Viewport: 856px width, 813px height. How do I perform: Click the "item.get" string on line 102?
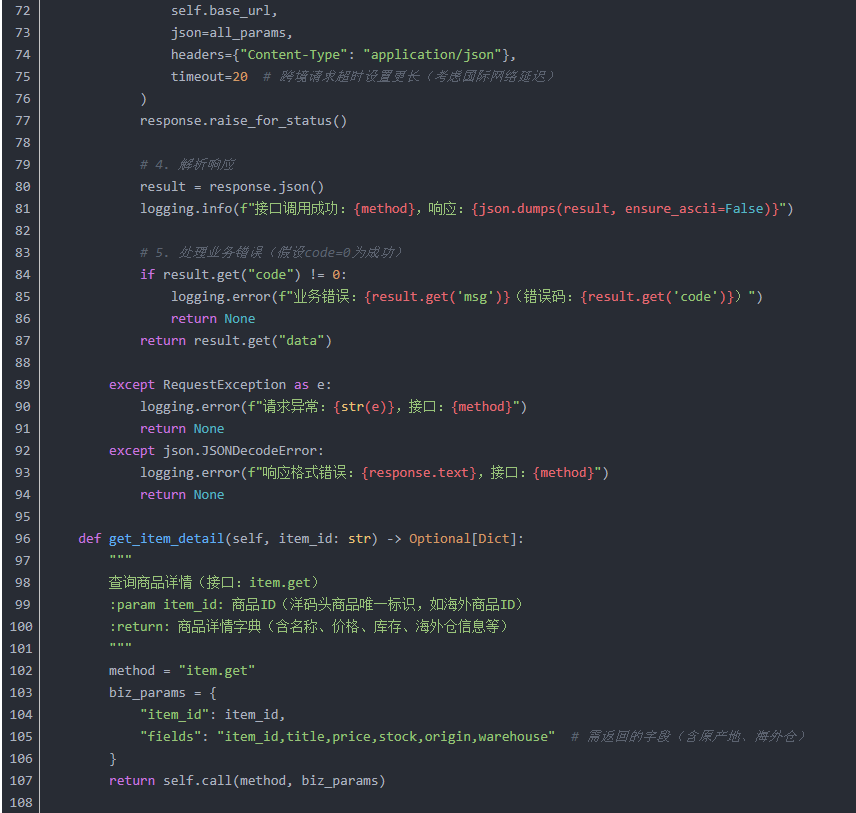216,671
